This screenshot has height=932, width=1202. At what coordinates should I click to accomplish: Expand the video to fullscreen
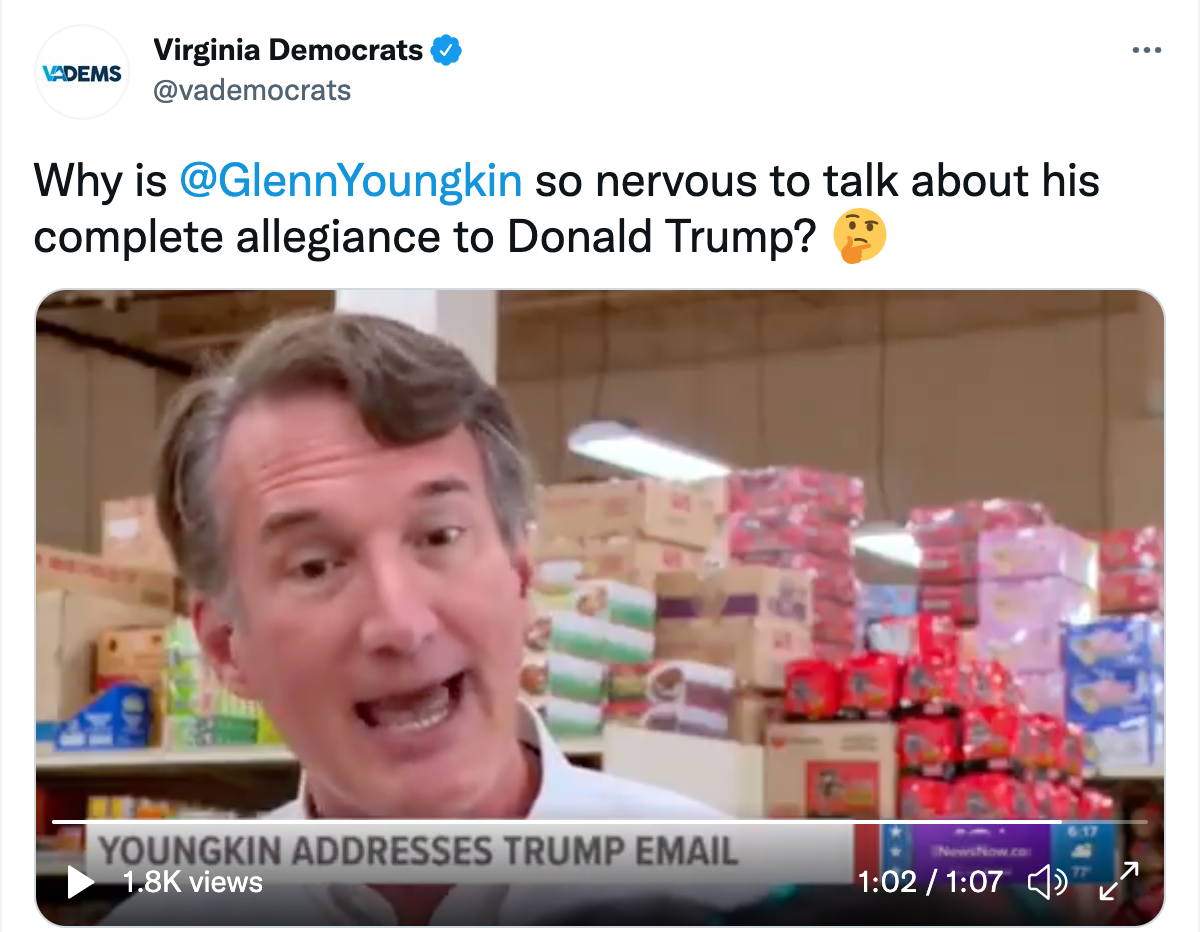tap(1119, 881)
